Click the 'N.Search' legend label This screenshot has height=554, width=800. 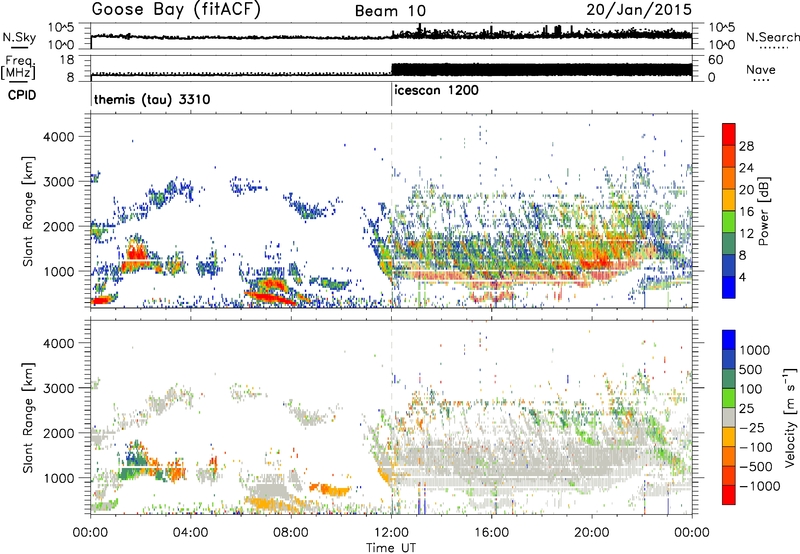click(x=772, y=37)
